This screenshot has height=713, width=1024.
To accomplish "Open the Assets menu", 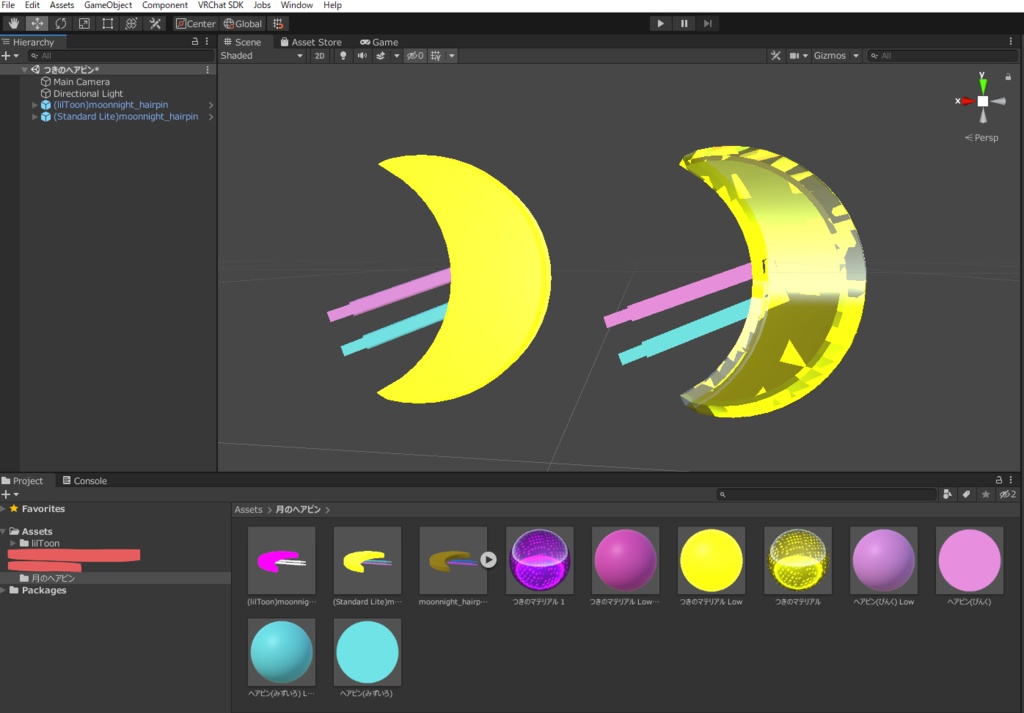I will coord(62,5).
